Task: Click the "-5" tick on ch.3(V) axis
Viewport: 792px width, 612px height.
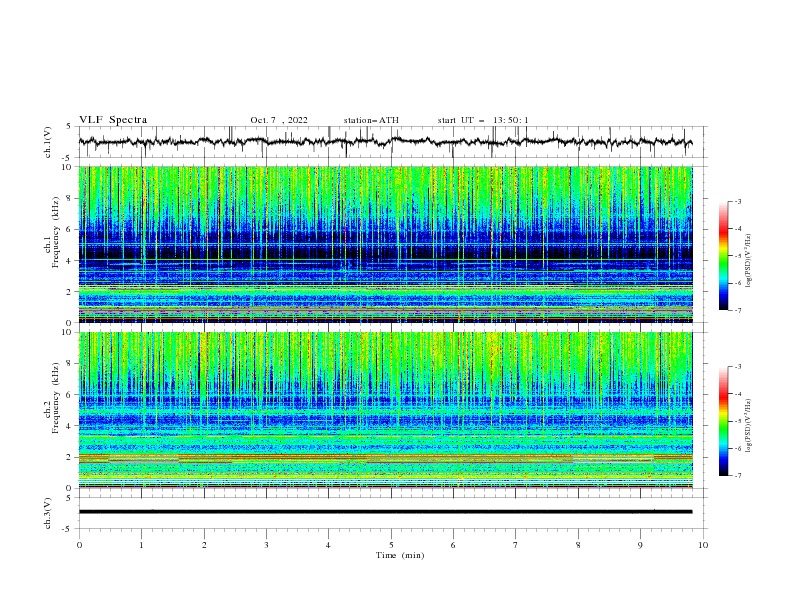Action: click(x=68, y=529)
